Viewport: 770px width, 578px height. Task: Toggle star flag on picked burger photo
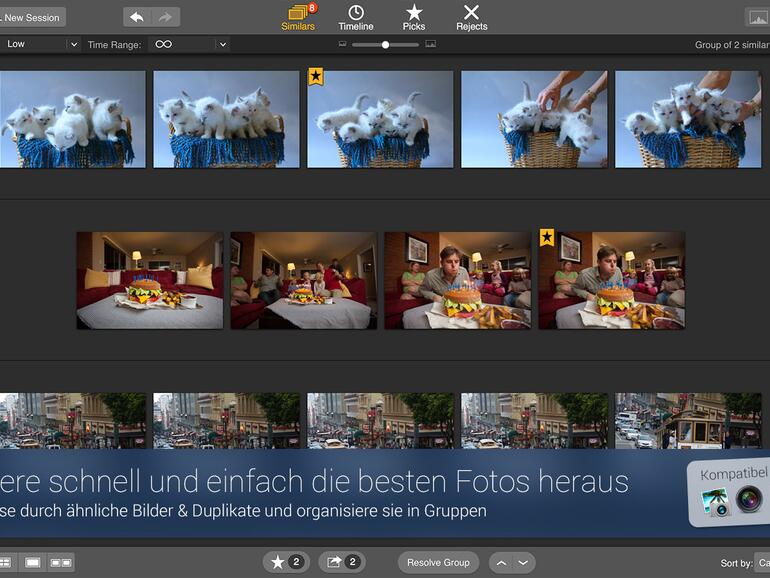[547, 237]
